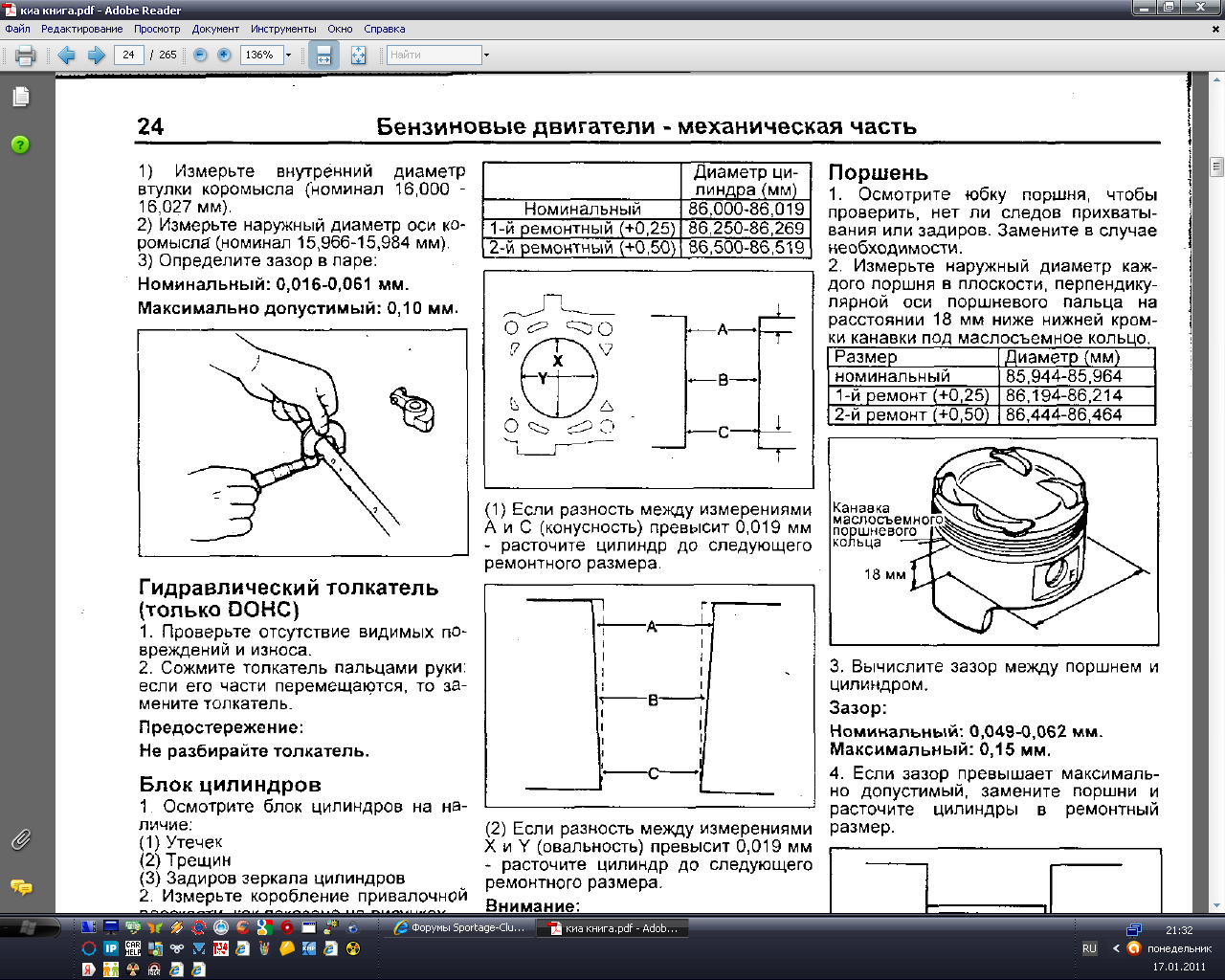Go to next page with right arrow
This screenshot has width=1225, height=980.
pyautogui.click(x=96, y=56)
